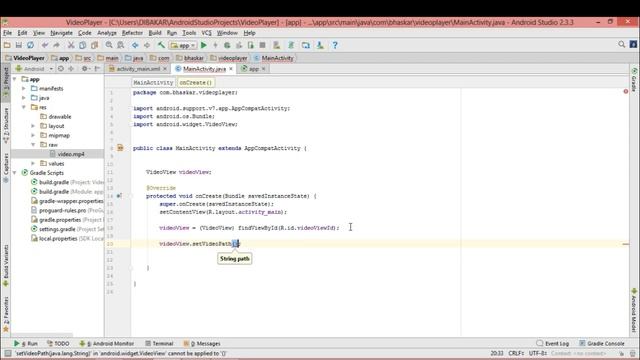Screen dimensions: 640x360
Task: Click the Find magnifier icon
Action: 109,45
